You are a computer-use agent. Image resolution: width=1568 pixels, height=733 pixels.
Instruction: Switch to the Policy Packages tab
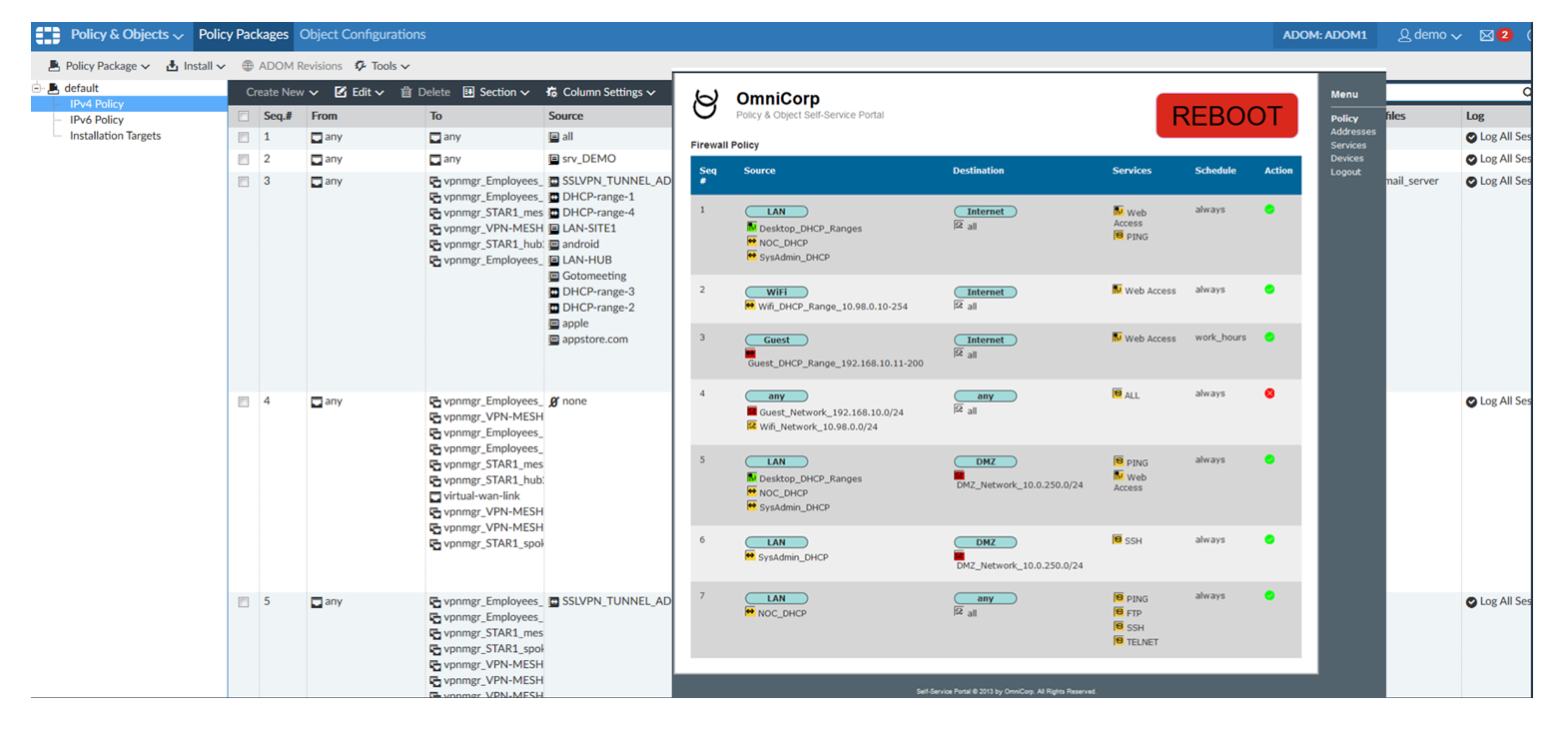click(243, 35)
